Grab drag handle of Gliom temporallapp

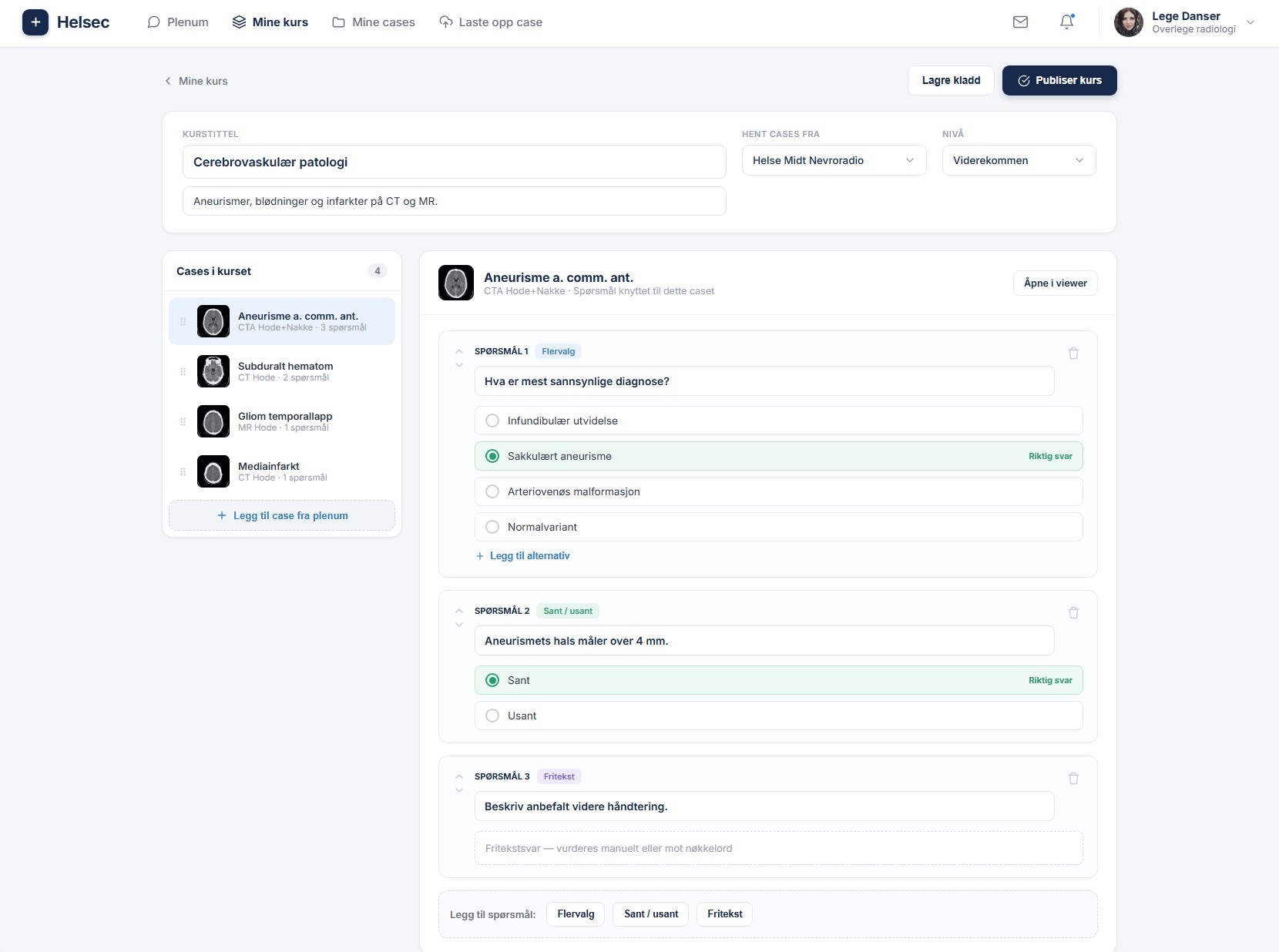[x=183, y=422]
